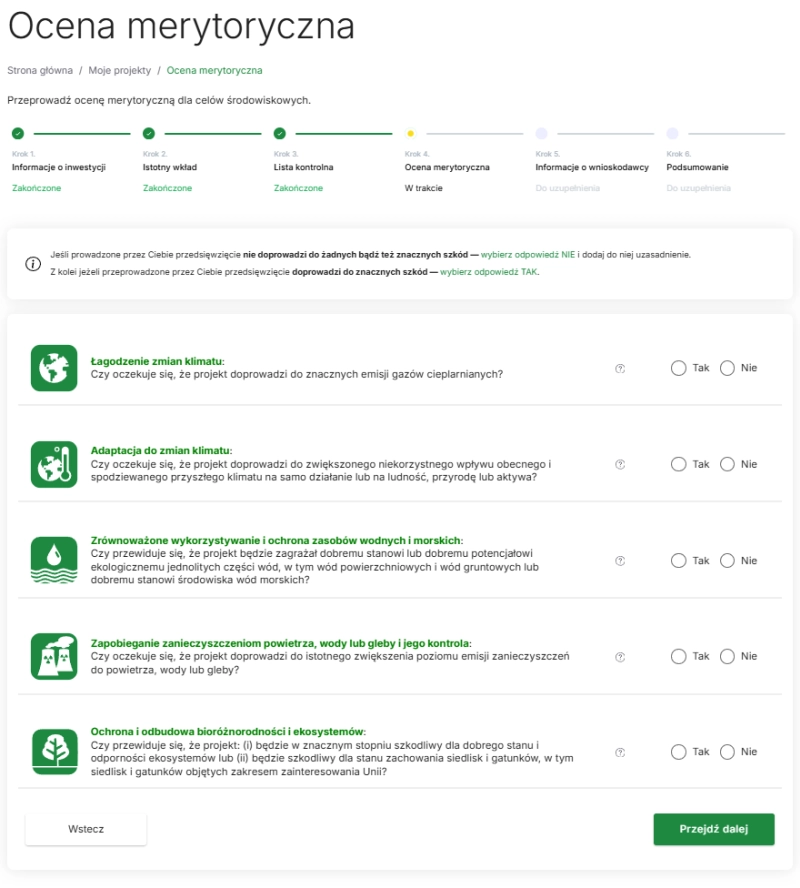Click the factory pollution icon for Zapobieganie zanieczyszczeniom
The width and height of the screenshot is (800, 888).
pos(54,656)
